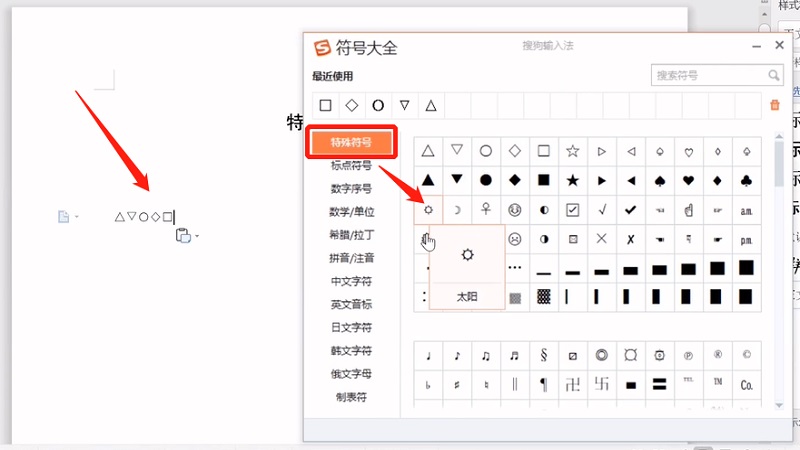
Task: Open the 特殊符号 category tab
Action: point(352,143)
